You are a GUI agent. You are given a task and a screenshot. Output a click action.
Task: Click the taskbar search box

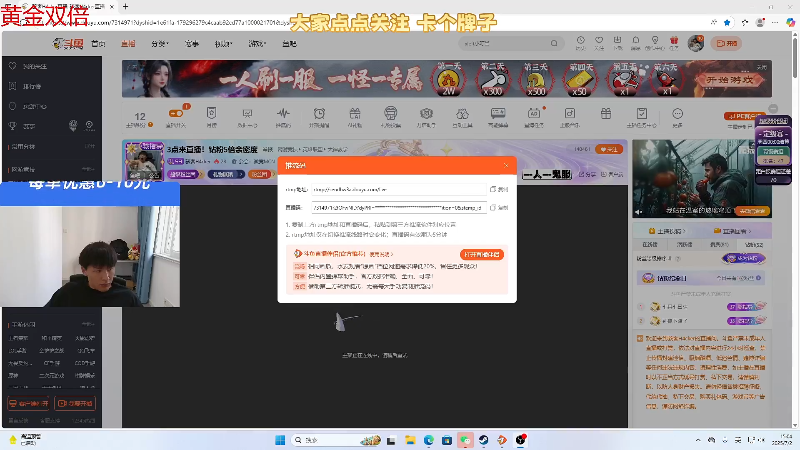[x=337, y=440]
